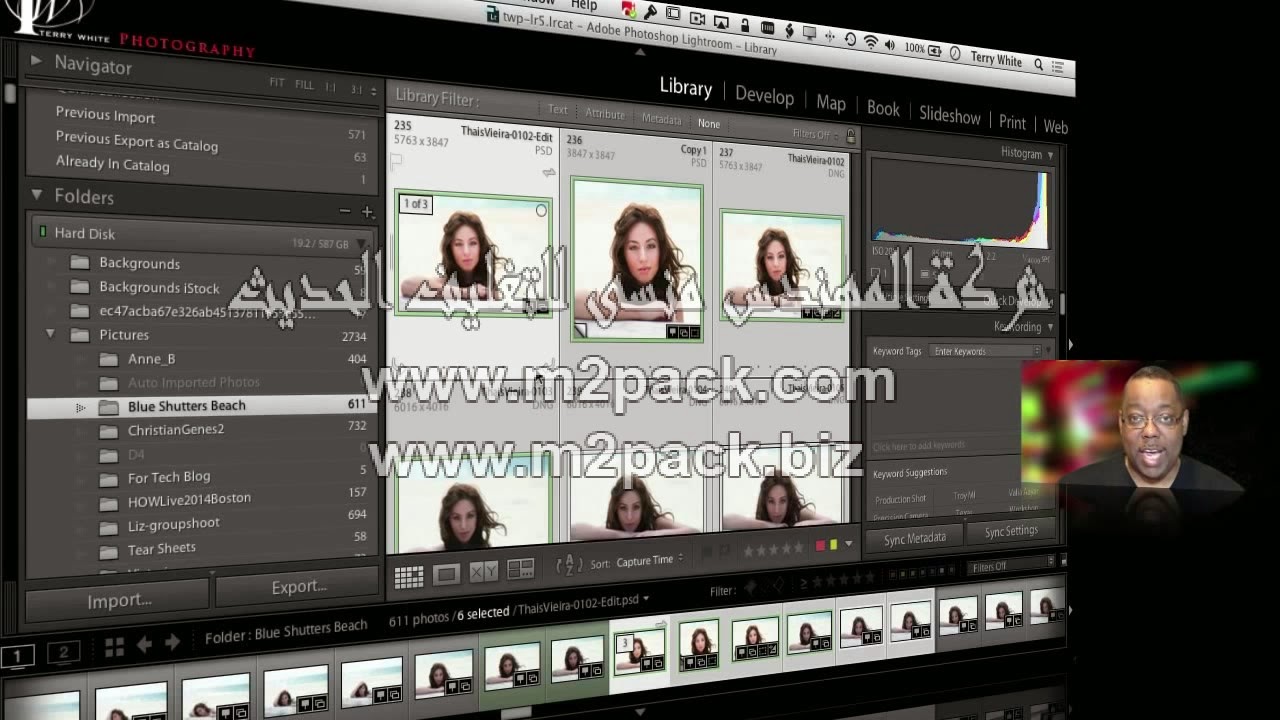Viewport: 1280px width, 720px height.
Task: Select the Backgrounds iStock folder
Action: (159, 288)
